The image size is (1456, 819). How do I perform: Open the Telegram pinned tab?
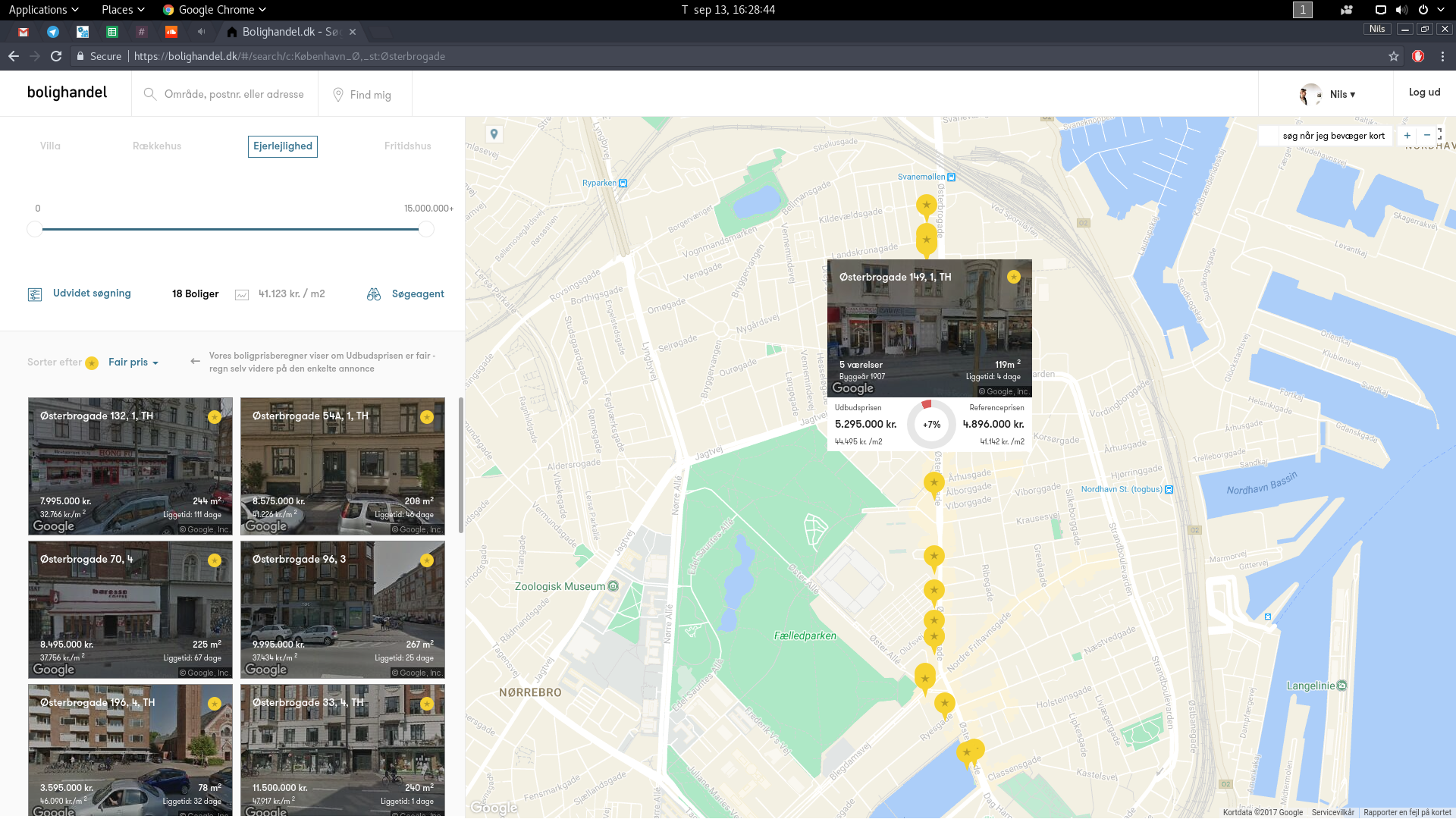pyautogui.click(x=53, y=32)
